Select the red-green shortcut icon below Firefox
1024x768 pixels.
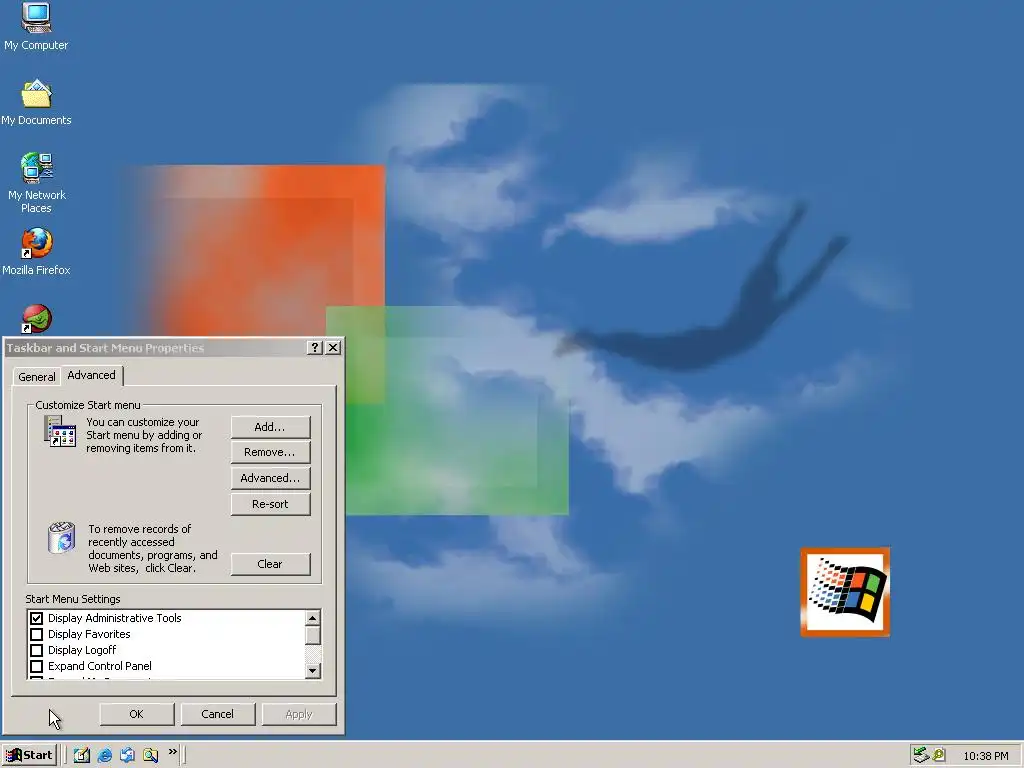tap(36, 319)
